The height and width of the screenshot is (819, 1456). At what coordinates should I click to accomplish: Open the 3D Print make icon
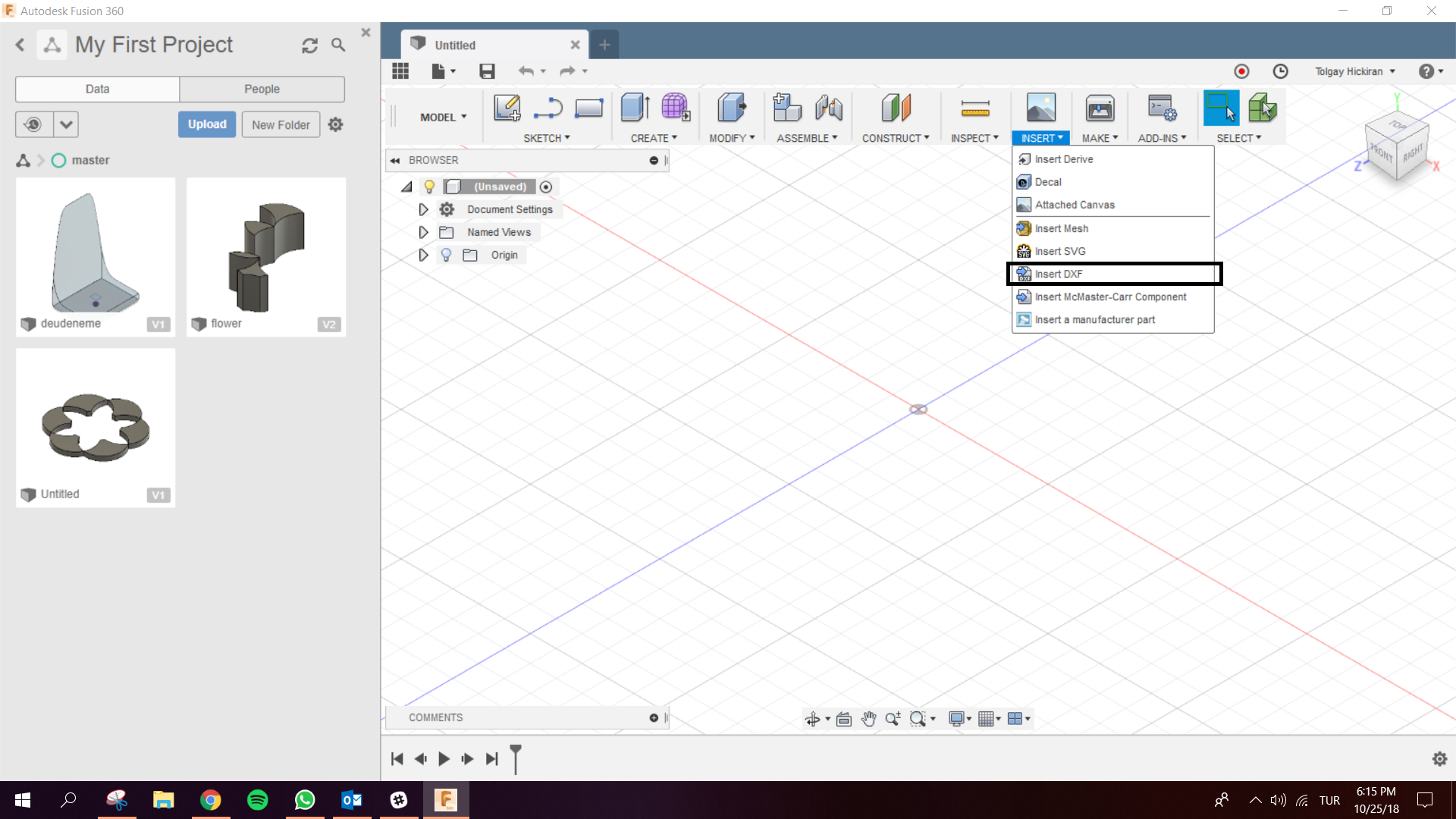coord(1099,108)
